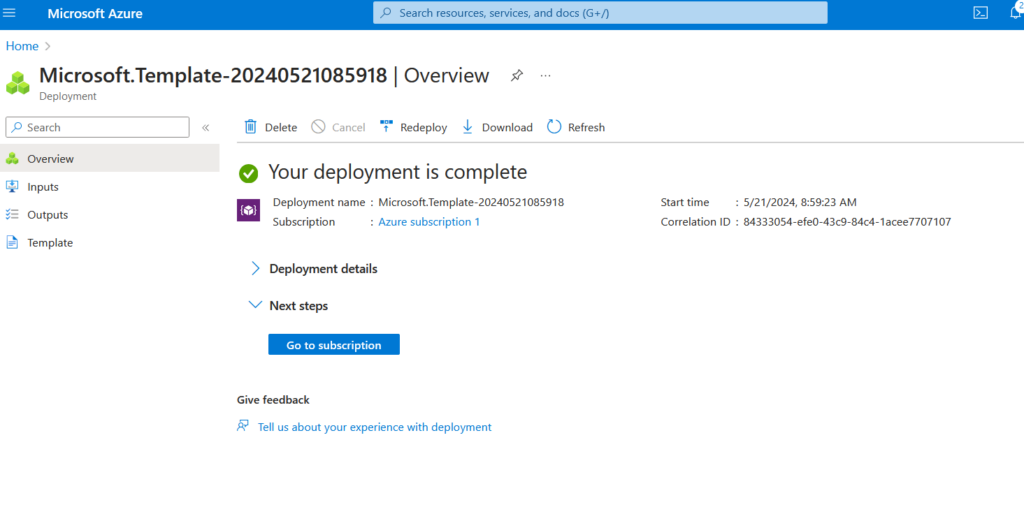Click the Redeploy toolbar label
The image size is (1024, 521).
coord(424,127)
